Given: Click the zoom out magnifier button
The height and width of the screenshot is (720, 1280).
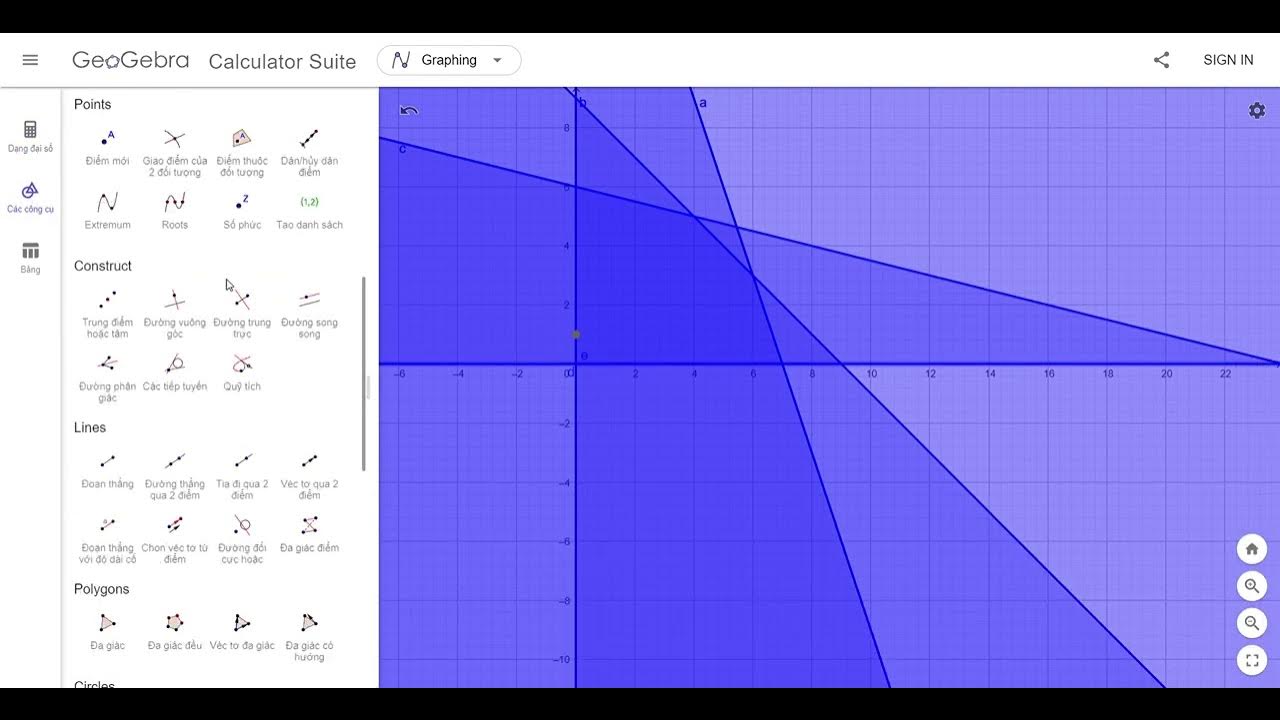Looking at the screenshot, I should (x=1252, y=624).
